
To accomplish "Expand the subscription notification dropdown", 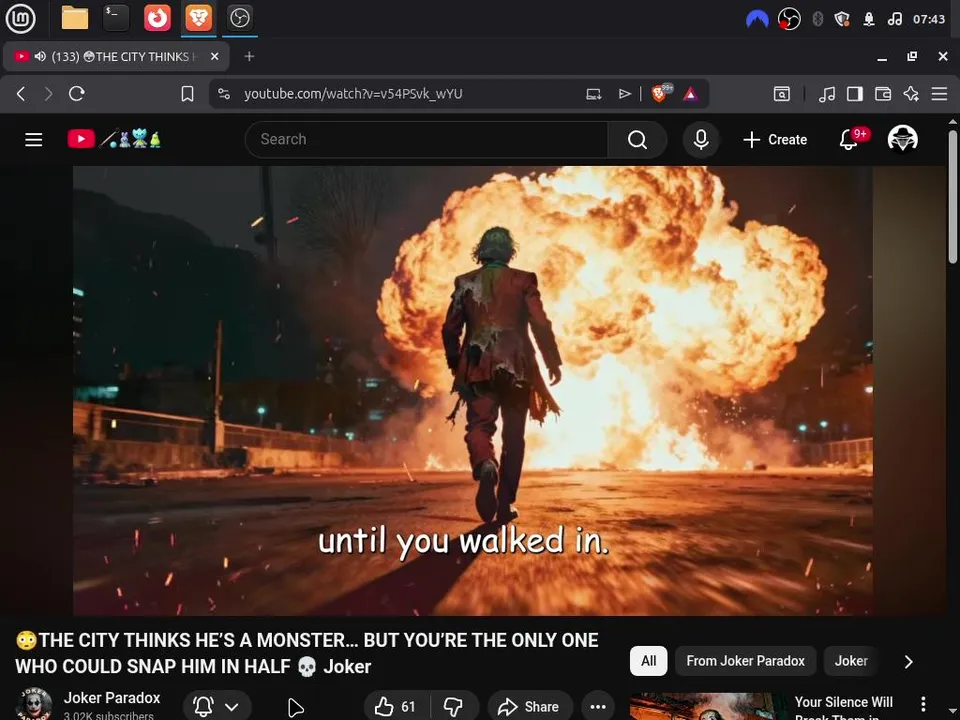I will point(231,707).
